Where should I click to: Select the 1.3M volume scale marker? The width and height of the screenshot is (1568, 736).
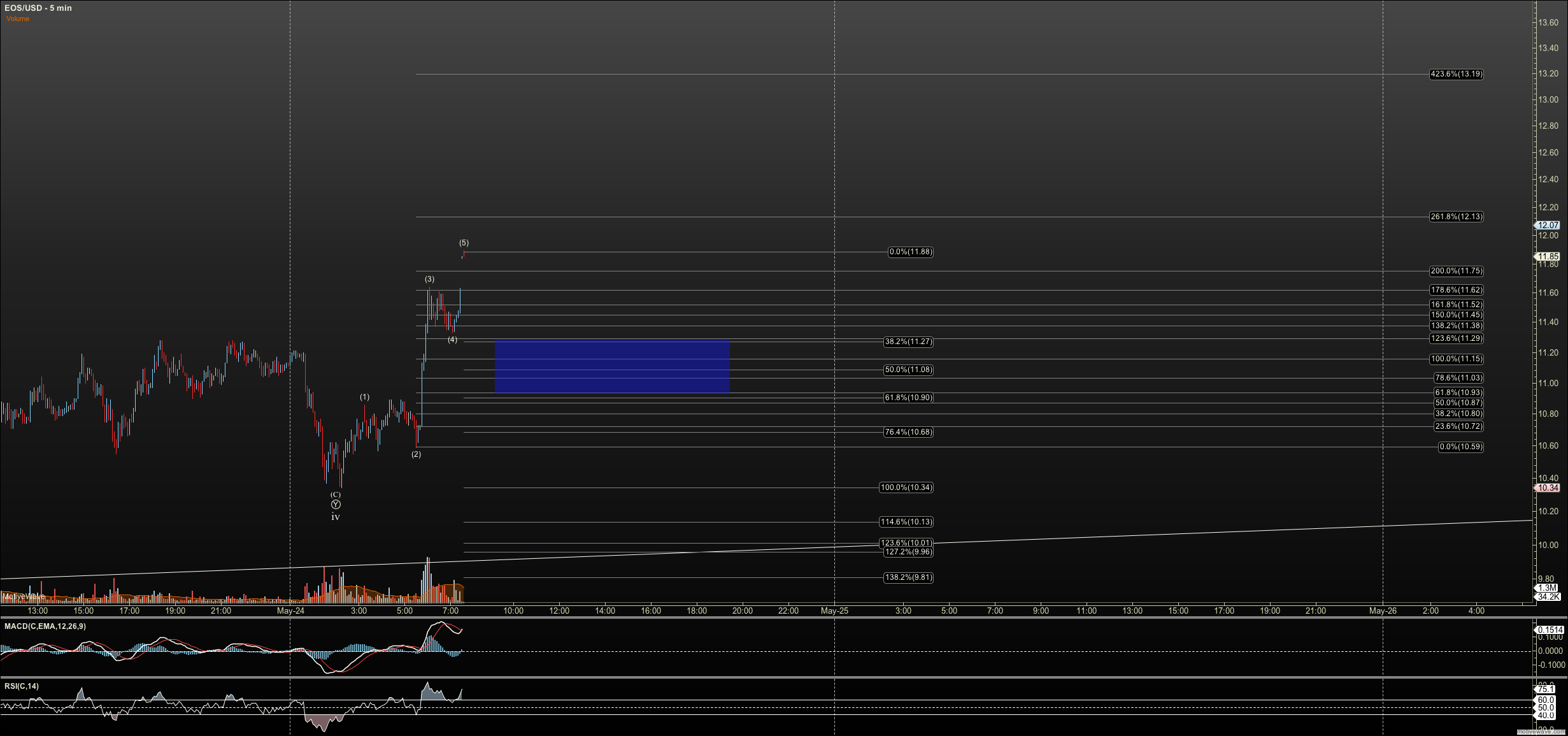point(1546,588)
